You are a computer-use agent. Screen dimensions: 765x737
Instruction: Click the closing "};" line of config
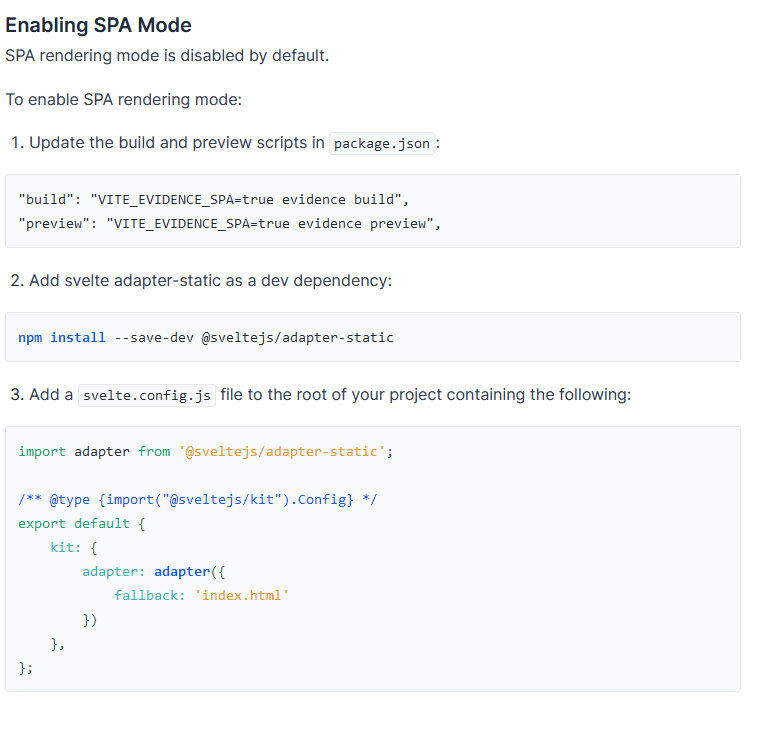click(x=26, y=667)
